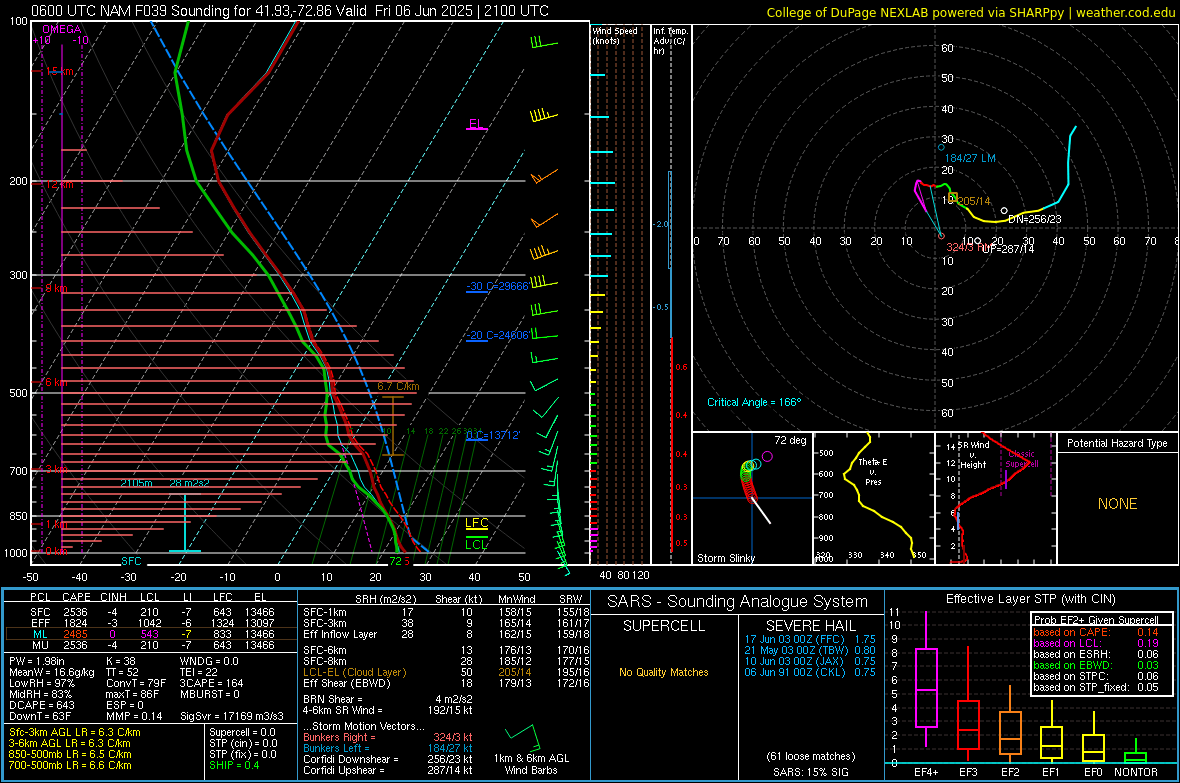Click the (61 loose matches) text
Viewport: 1180px width, 783px height.
tap(810, 756)
